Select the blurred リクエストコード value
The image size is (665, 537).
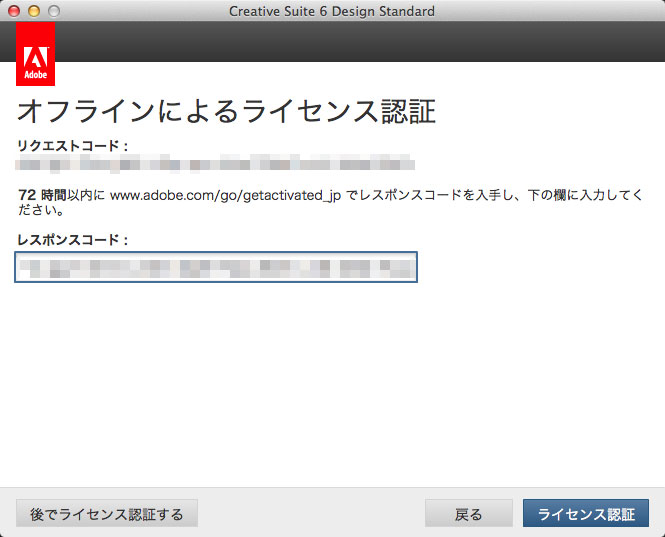pos(215,163)
